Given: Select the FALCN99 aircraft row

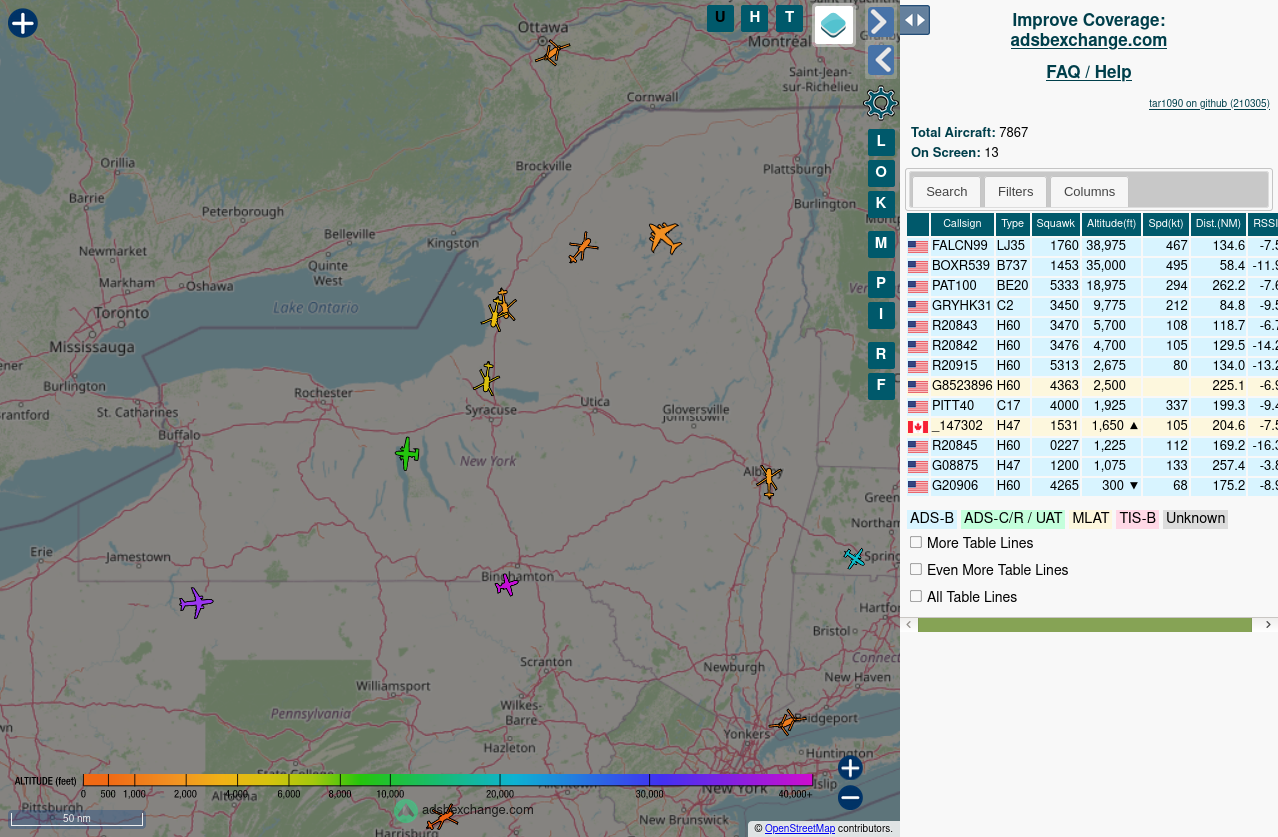Looking at the screenshot, I should (x=1092, y=246).
